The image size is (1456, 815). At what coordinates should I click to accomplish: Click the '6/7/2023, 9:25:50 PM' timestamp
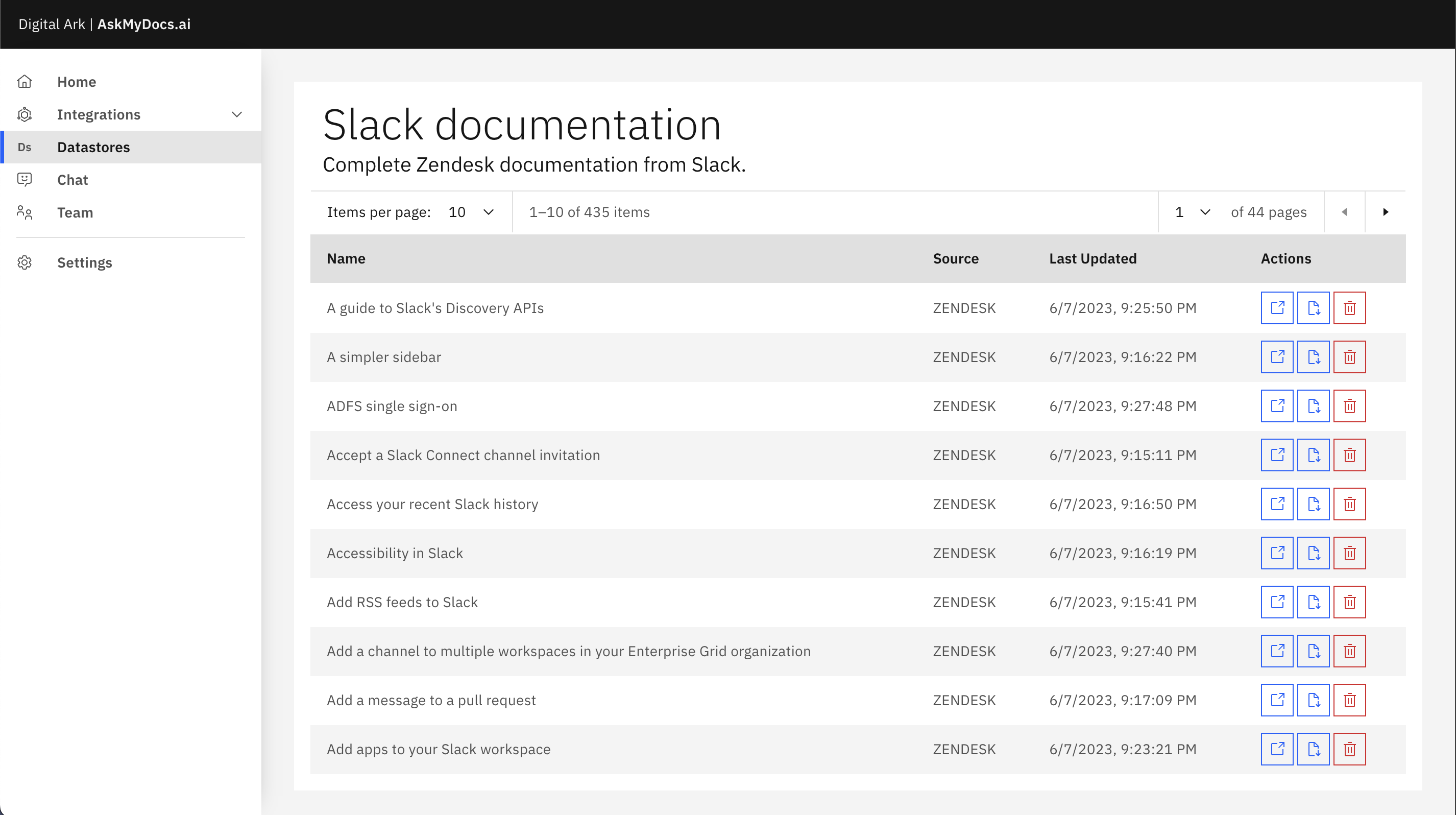[x=1123, y=308]
